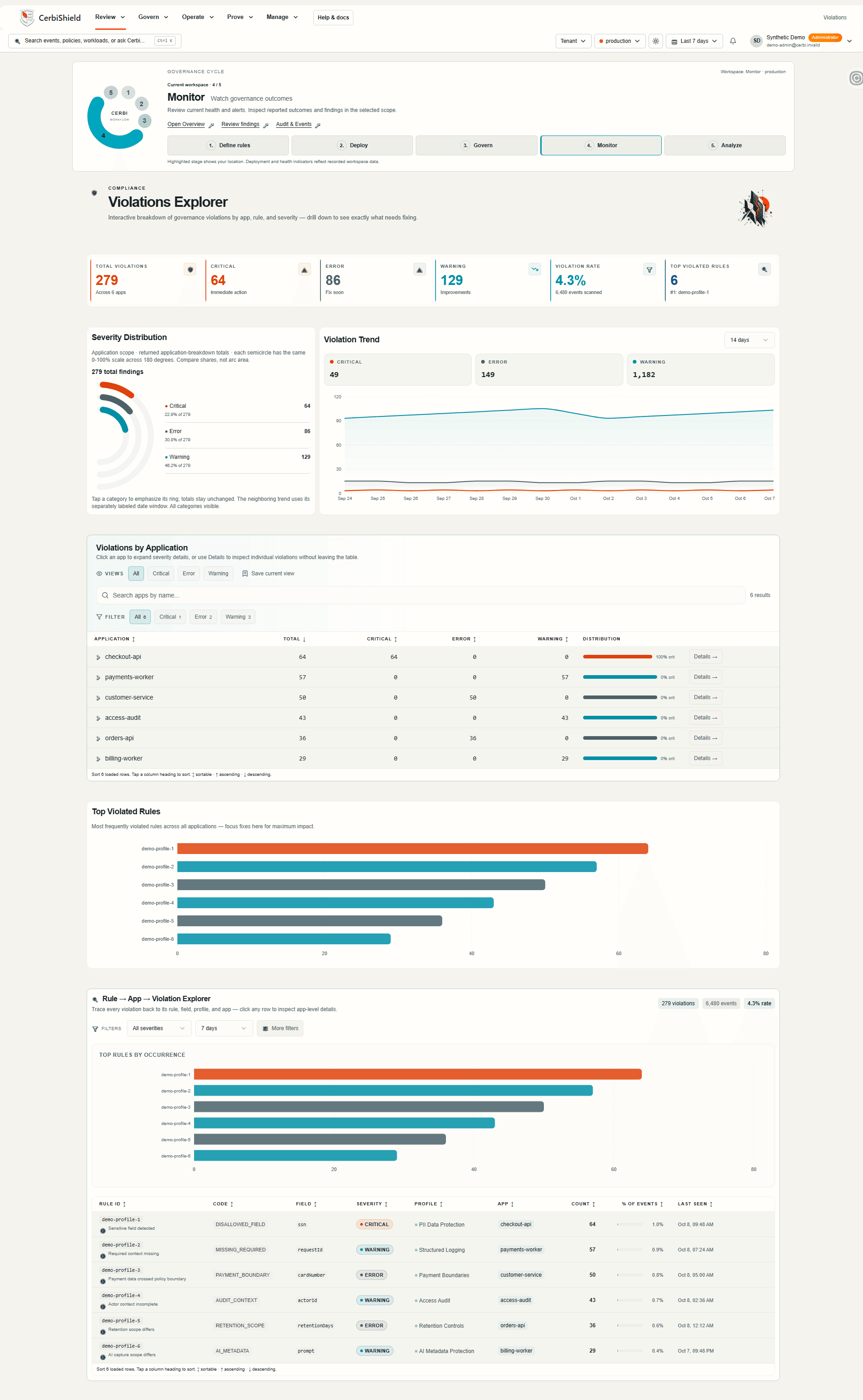863x1400 pixels.
Task: Open the Operate menu
Action: click(198, 17)
